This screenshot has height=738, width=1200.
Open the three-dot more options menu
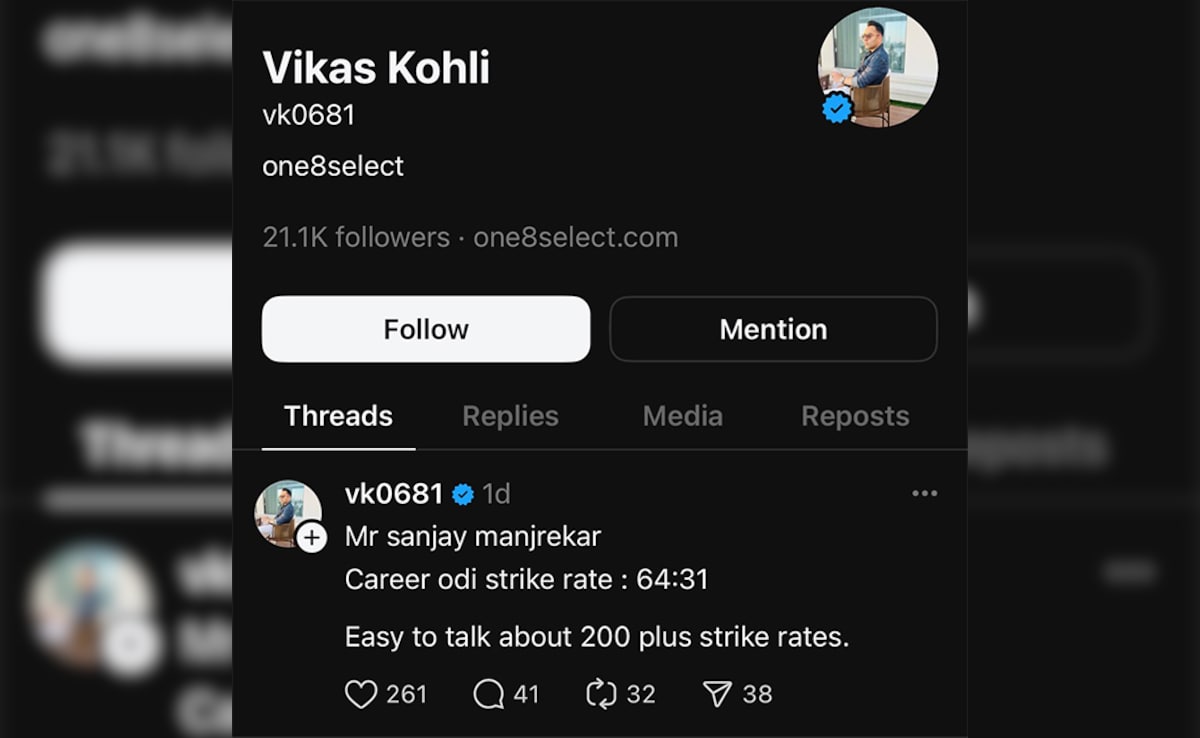pyautogui.click(x=925, y=493)
